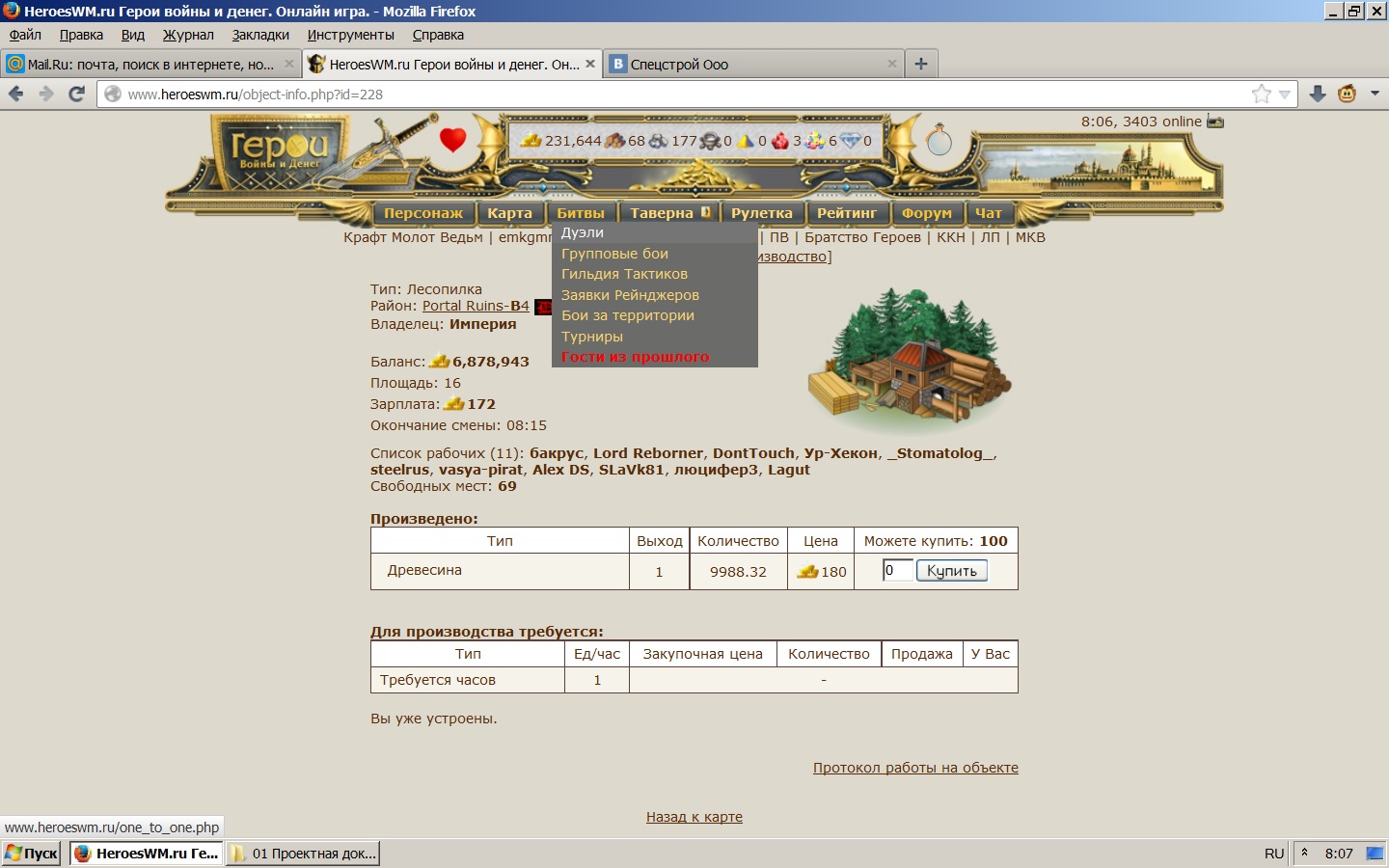Click the dark red icon beside Portal Ruins-B4
This screenshot has height=868, width=1389.
click(543, 307)
